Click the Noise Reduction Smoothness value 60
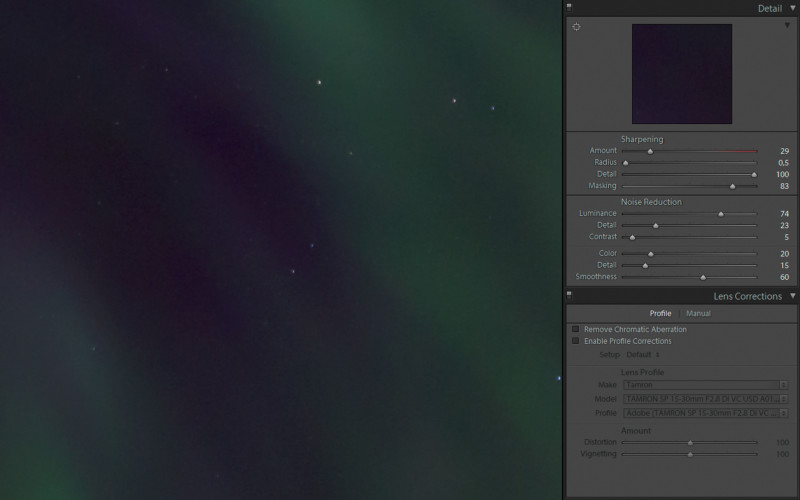Screen dimensions: 800x500 [783, 277]
